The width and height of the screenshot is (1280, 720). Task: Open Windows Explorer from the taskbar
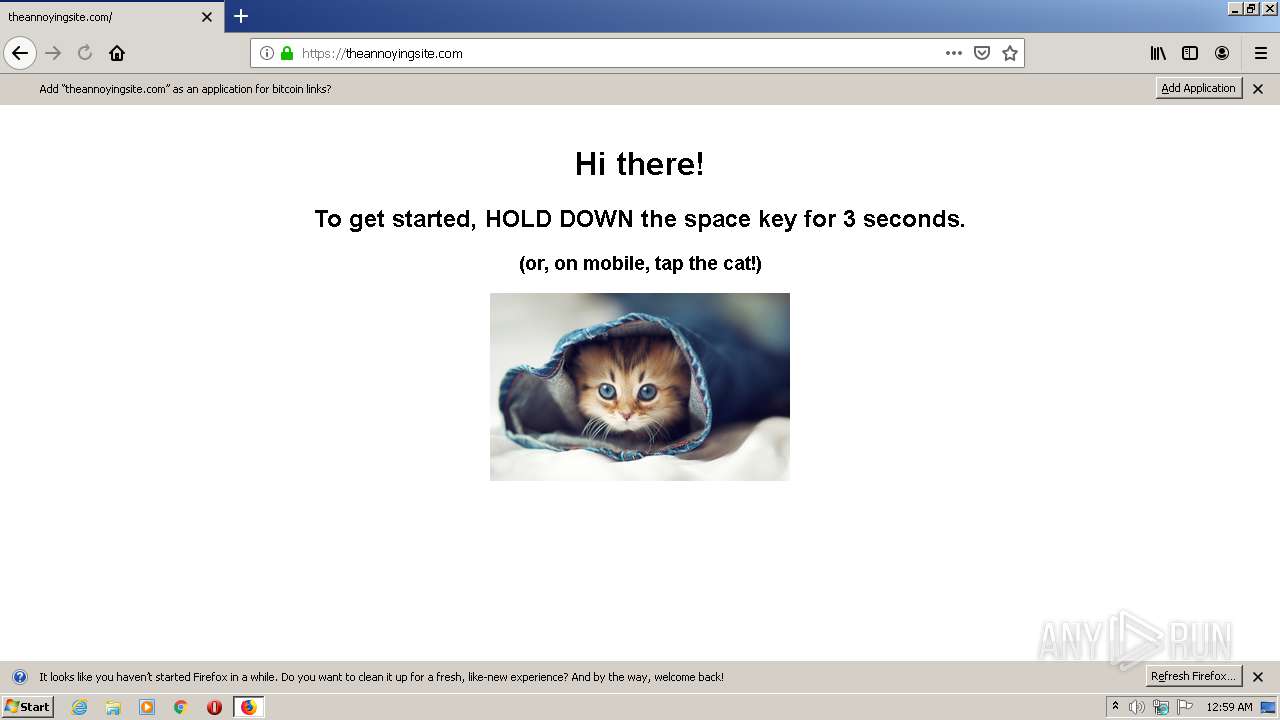click(113, 707)
